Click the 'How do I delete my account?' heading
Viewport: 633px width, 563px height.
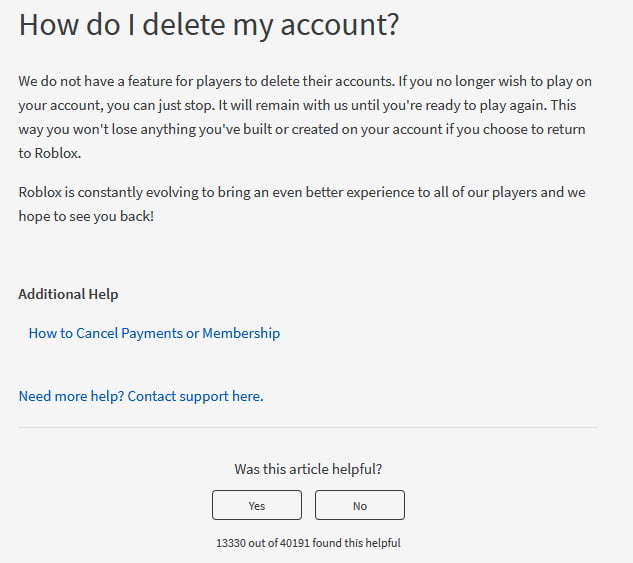209,25
